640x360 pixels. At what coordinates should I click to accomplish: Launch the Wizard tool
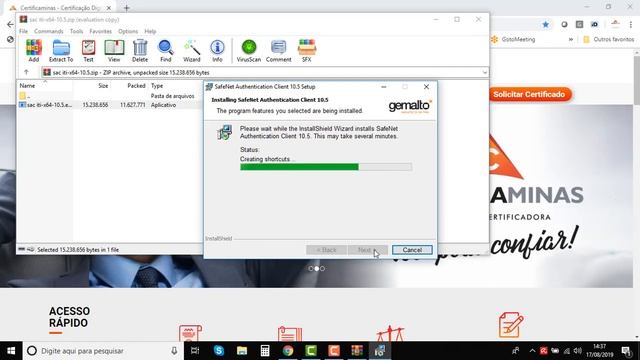click(x=191, y=51)
